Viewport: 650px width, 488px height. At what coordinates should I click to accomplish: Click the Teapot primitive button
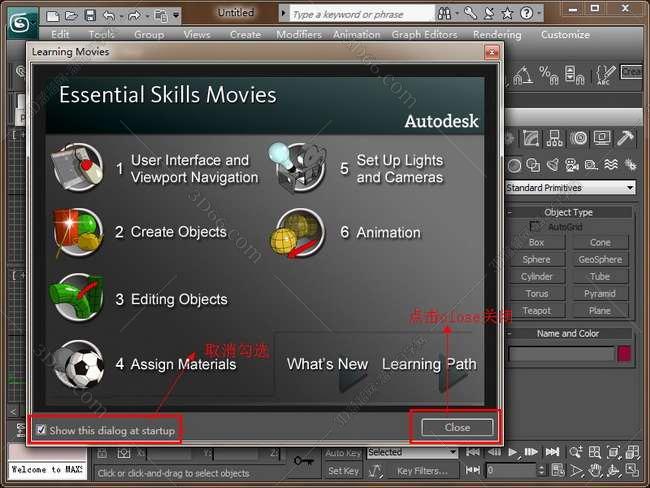[x=537, y=311]
